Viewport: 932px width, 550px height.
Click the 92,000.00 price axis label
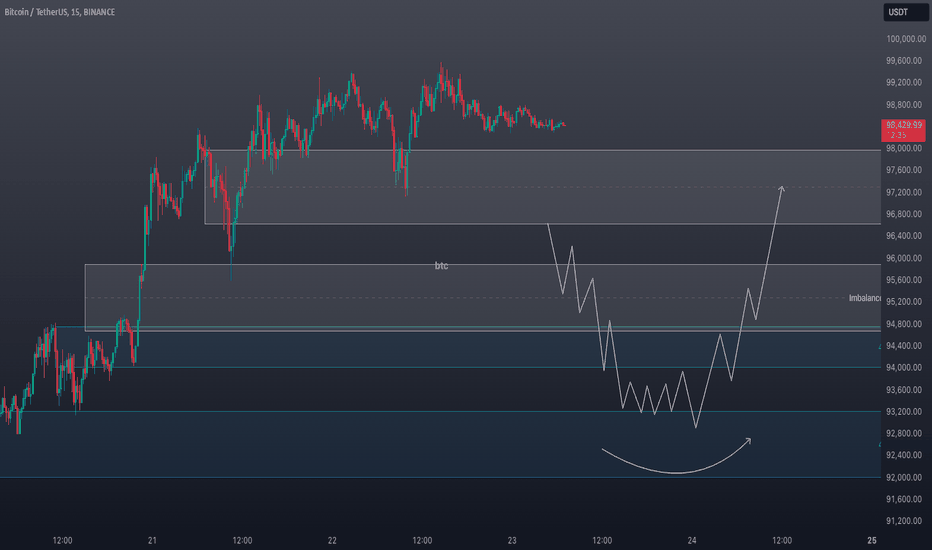[x=904, y=477]
